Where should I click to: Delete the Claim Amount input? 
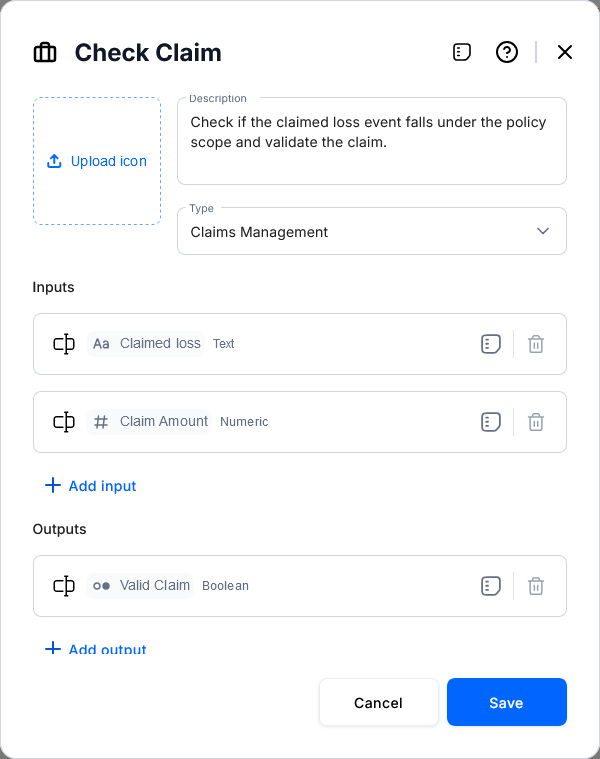(536, 422)
